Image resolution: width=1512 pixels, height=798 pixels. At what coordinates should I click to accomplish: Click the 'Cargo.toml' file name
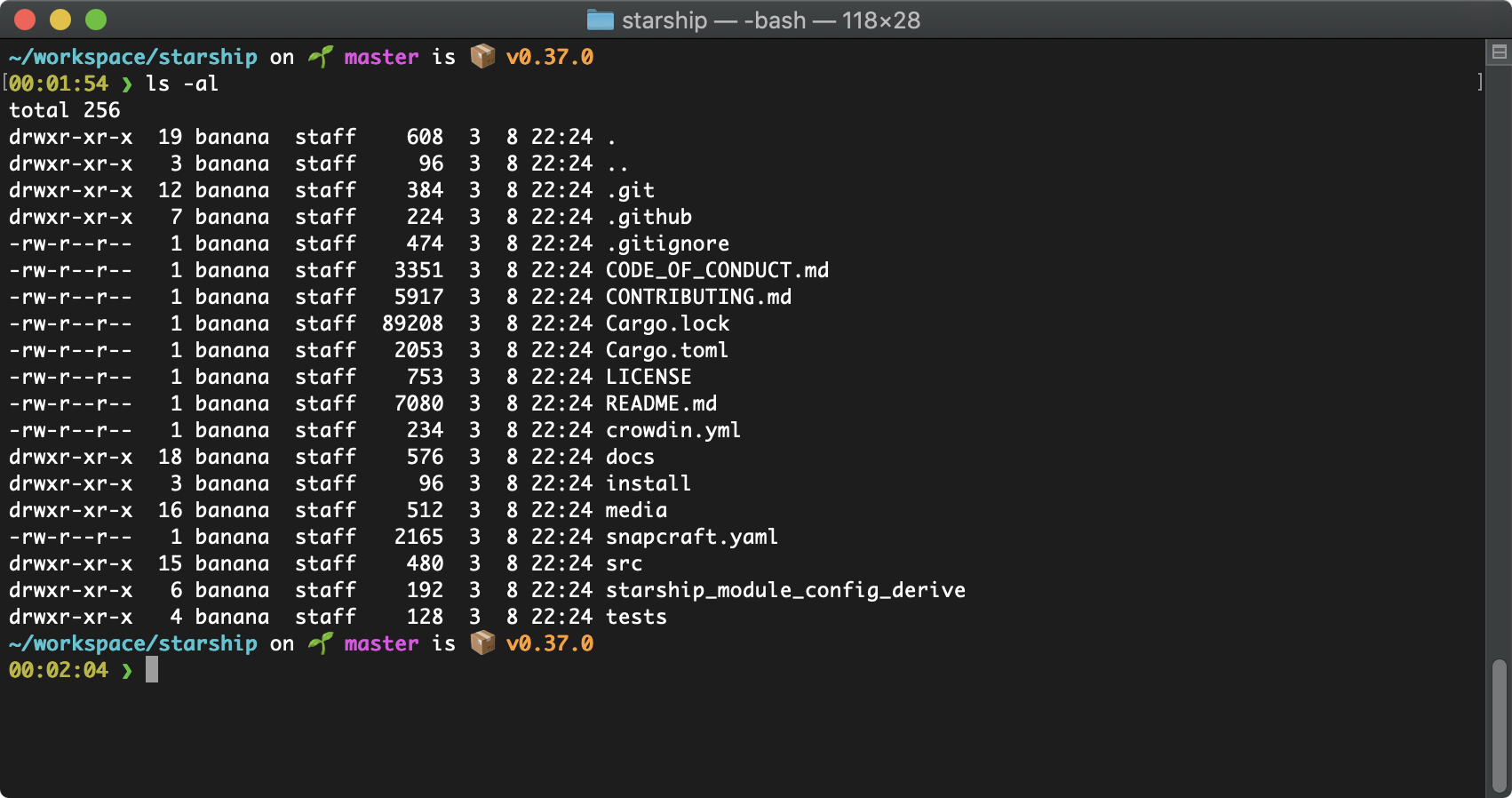click(667, 350)
